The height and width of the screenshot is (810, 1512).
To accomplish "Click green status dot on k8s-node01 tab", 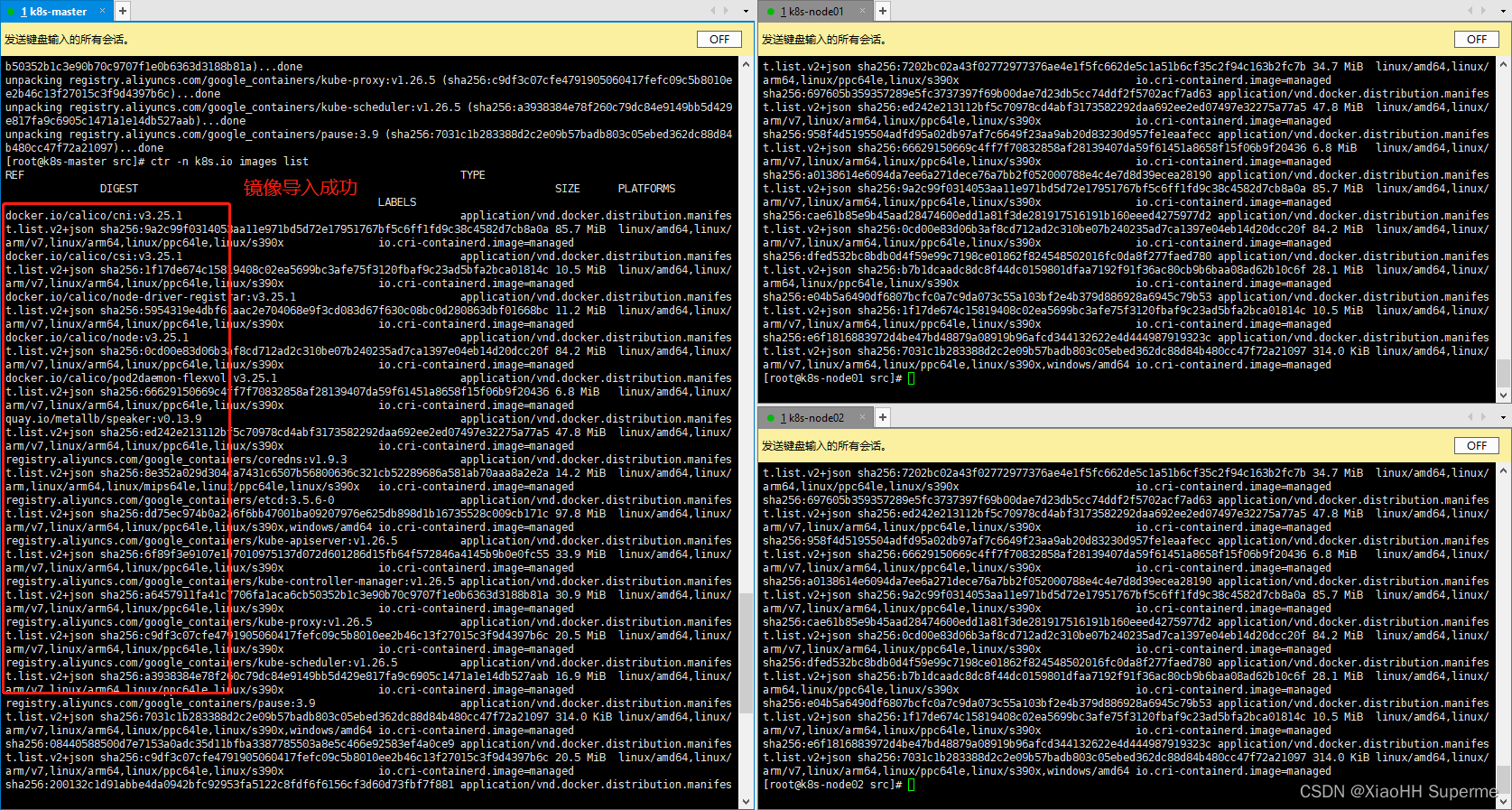I will (x=771, y=12).
